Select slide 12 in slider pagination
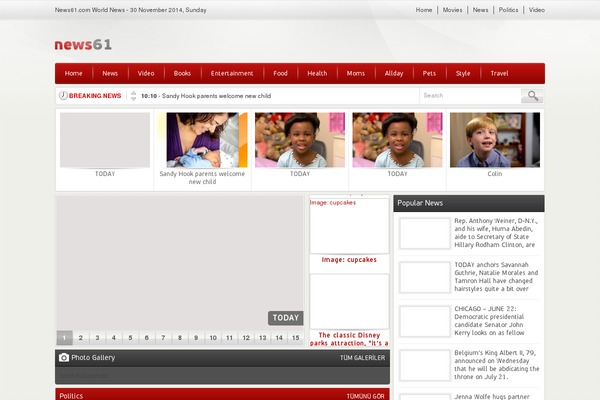The height and width of the screenshot is (400, 600). pos(246,338)
